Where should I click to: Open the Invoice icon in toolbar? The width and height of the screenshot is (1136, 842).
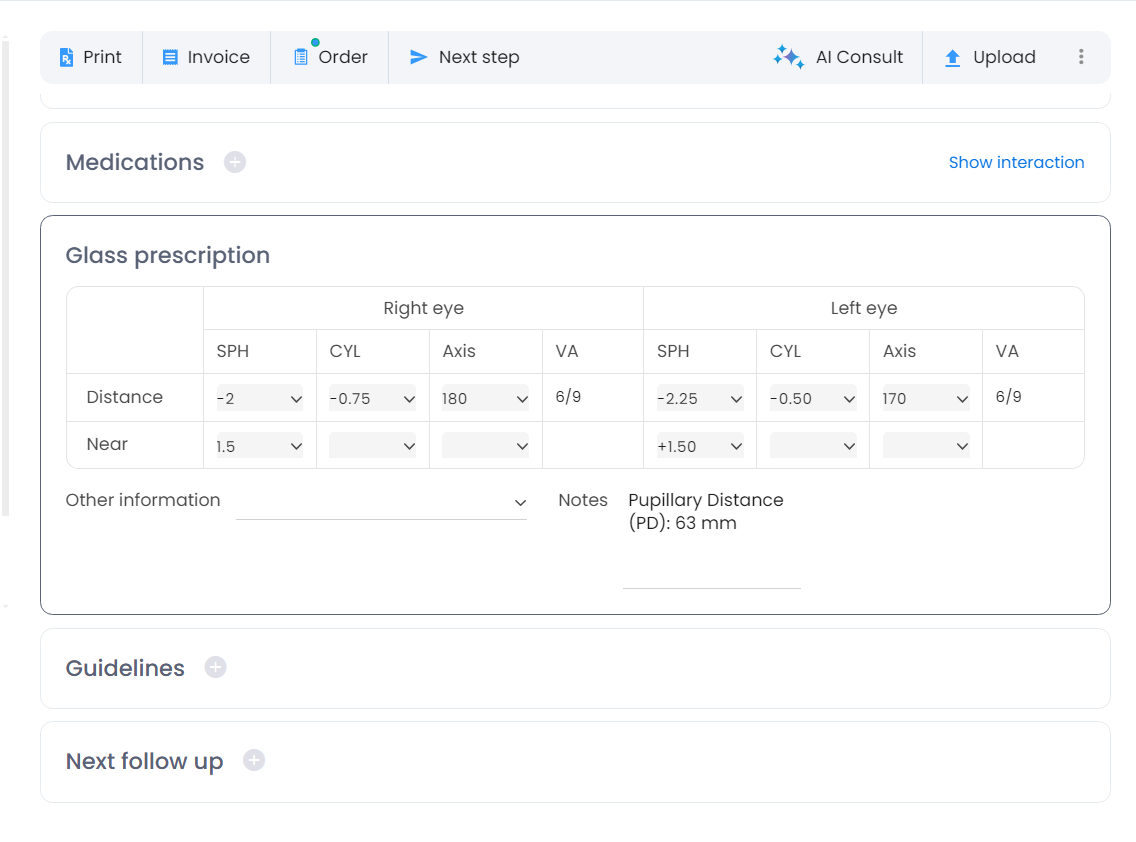(x=170, y=58)
